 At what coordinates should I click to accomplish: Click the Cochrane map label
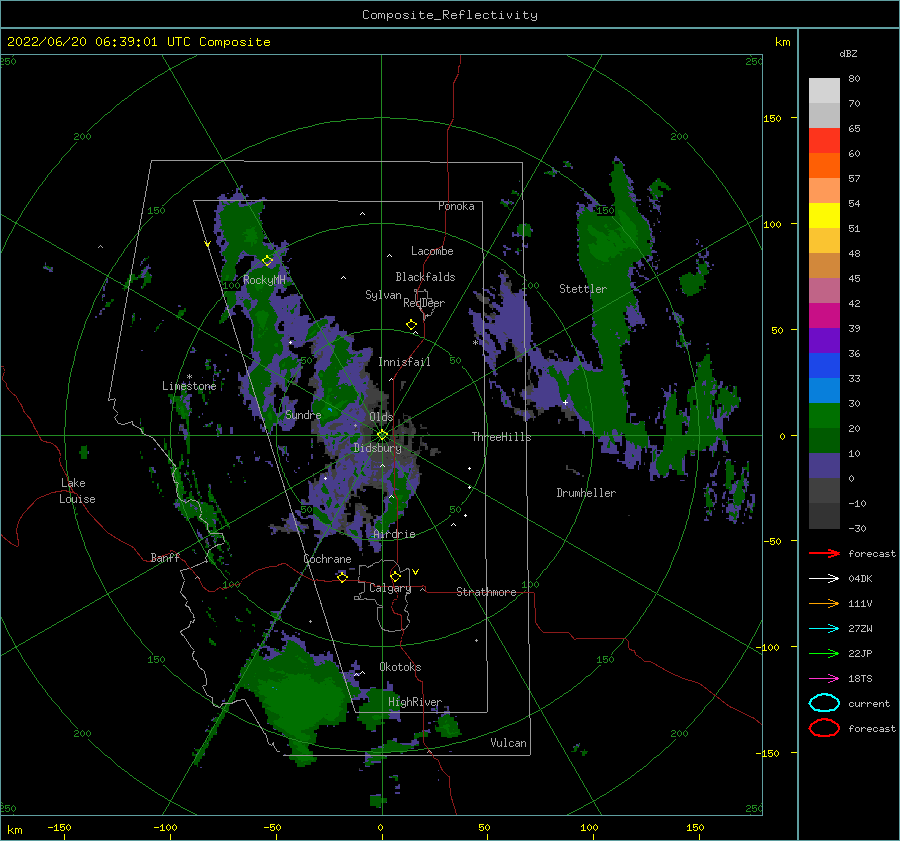point(327,559)
